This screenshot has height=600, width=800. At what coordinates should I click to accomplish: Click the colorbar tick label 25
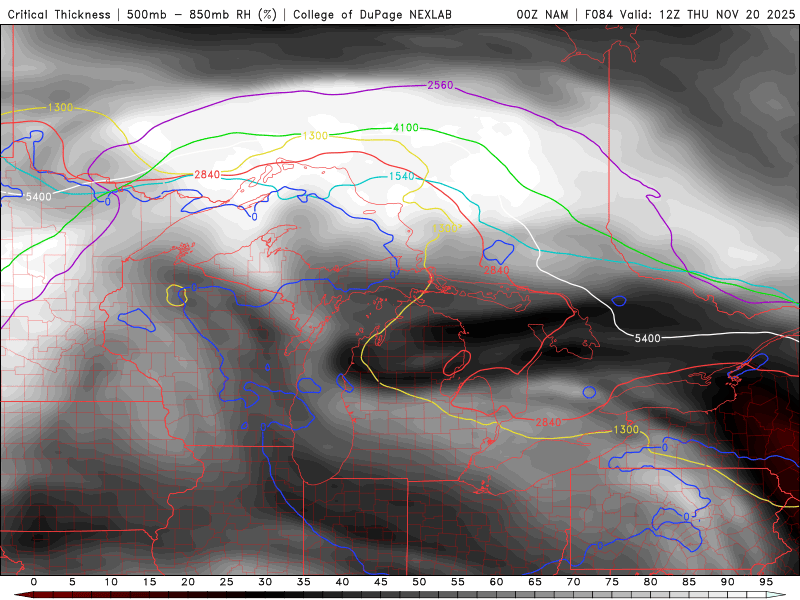[x=227, y=582]
